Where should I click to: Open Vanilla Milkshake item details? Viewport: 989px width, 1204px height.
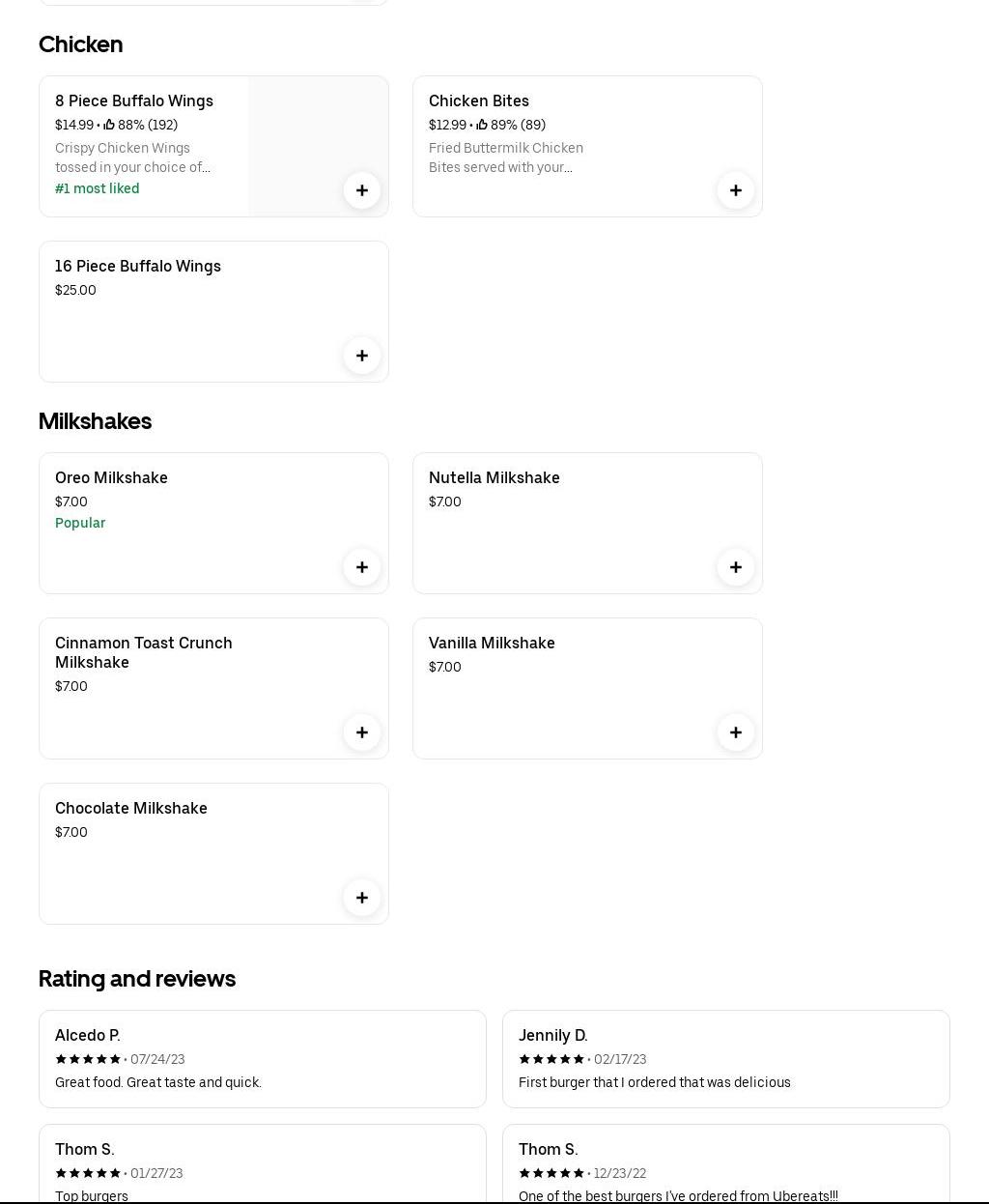[x=492, y=644]
